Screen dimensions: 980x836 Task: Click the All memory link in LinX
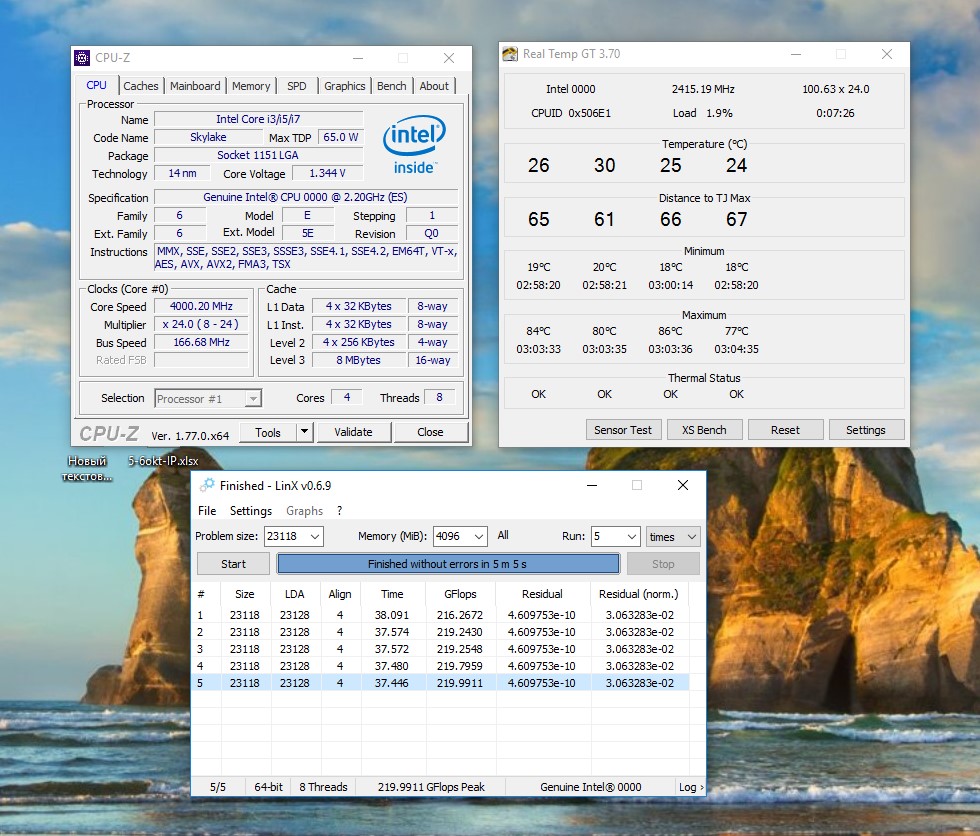[x=503, y=535]
